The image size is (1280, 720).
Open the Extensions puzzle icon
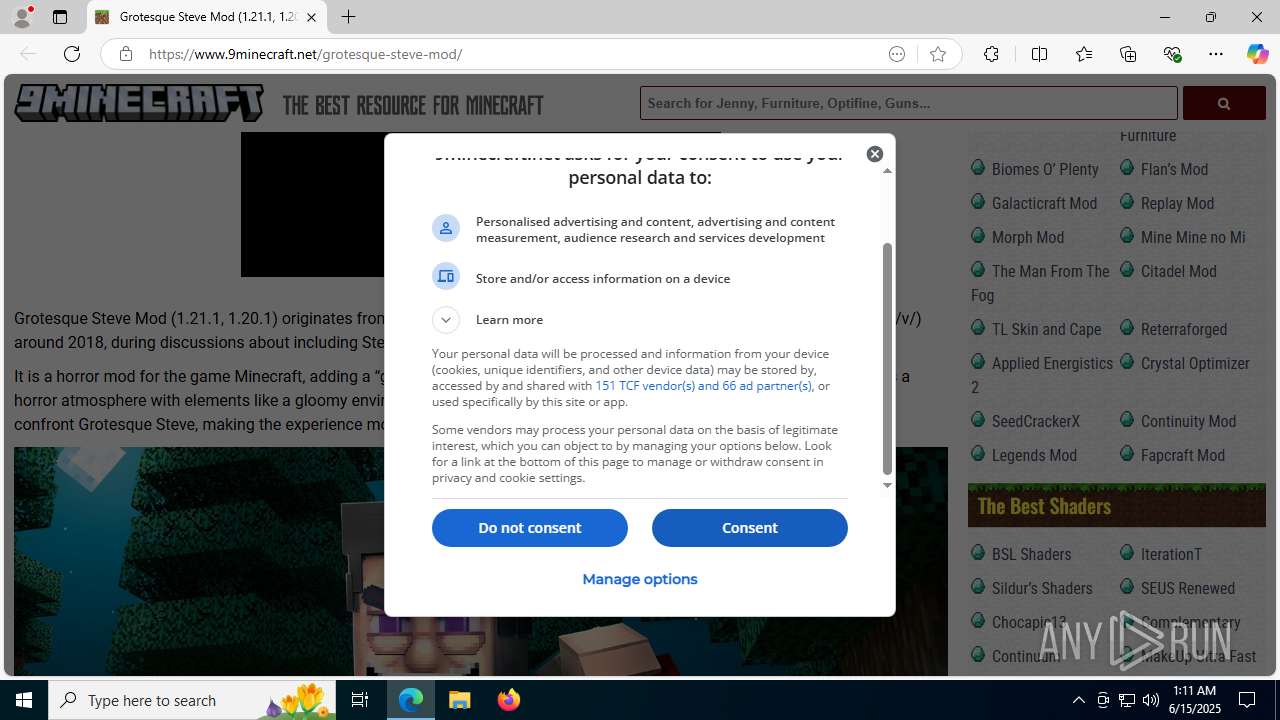(x=991, y=54)
